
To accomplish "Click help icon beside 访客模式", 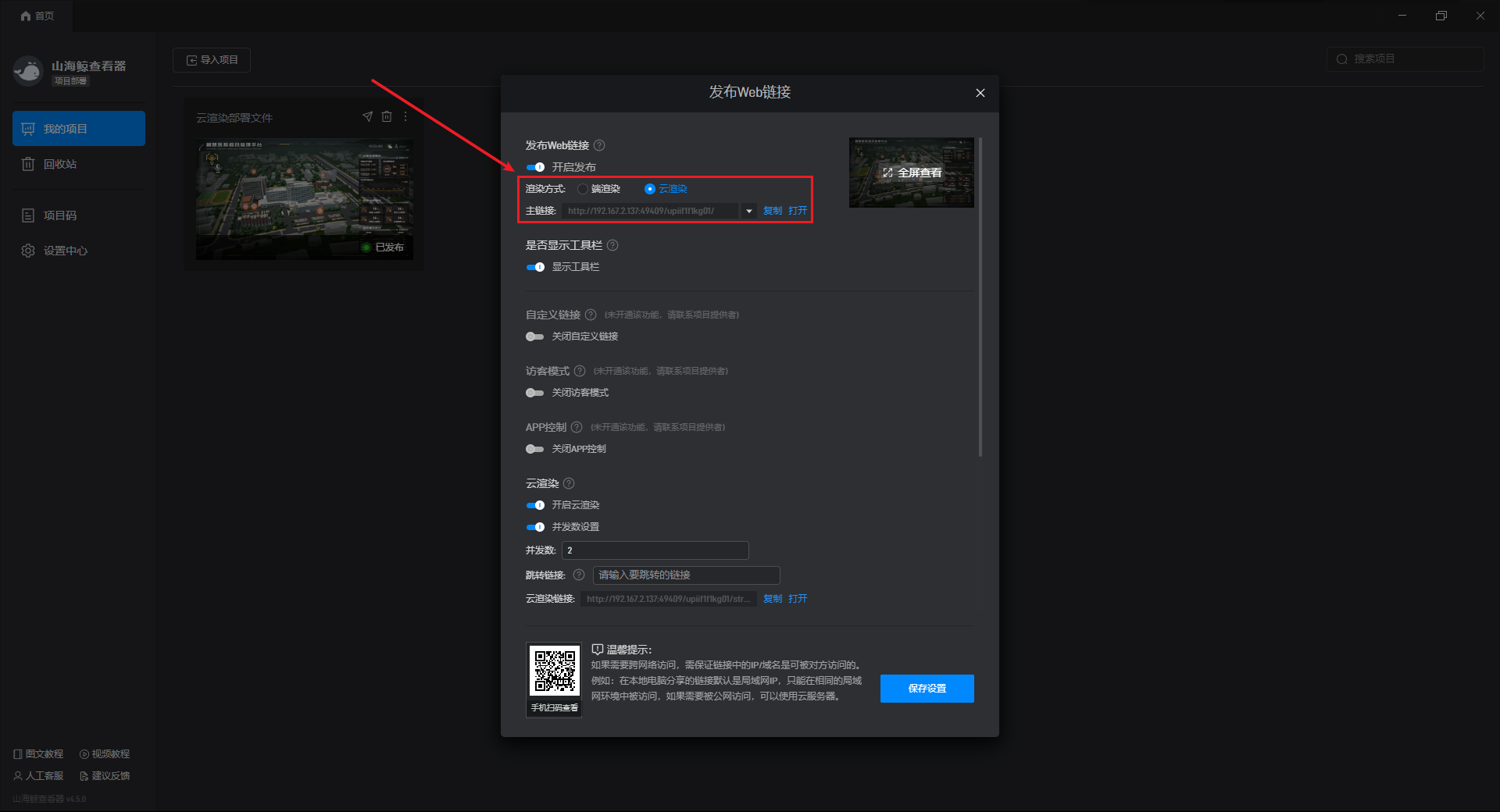I will (580, 371).
